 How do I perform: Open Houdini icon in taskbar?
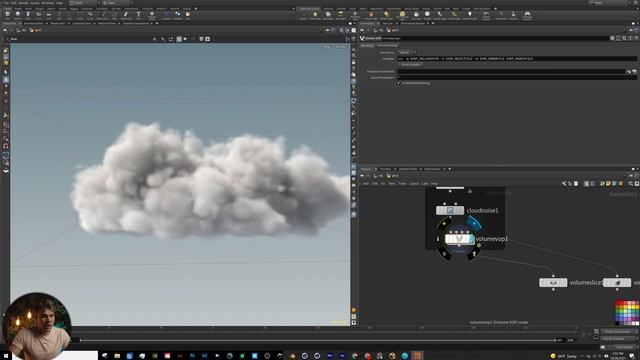(417, 356)
